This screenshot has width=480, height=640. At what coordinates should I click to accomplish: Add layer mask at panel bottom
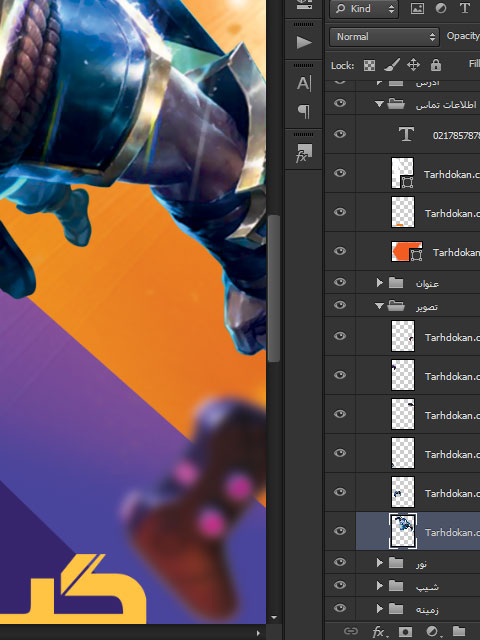coord(405,631)
